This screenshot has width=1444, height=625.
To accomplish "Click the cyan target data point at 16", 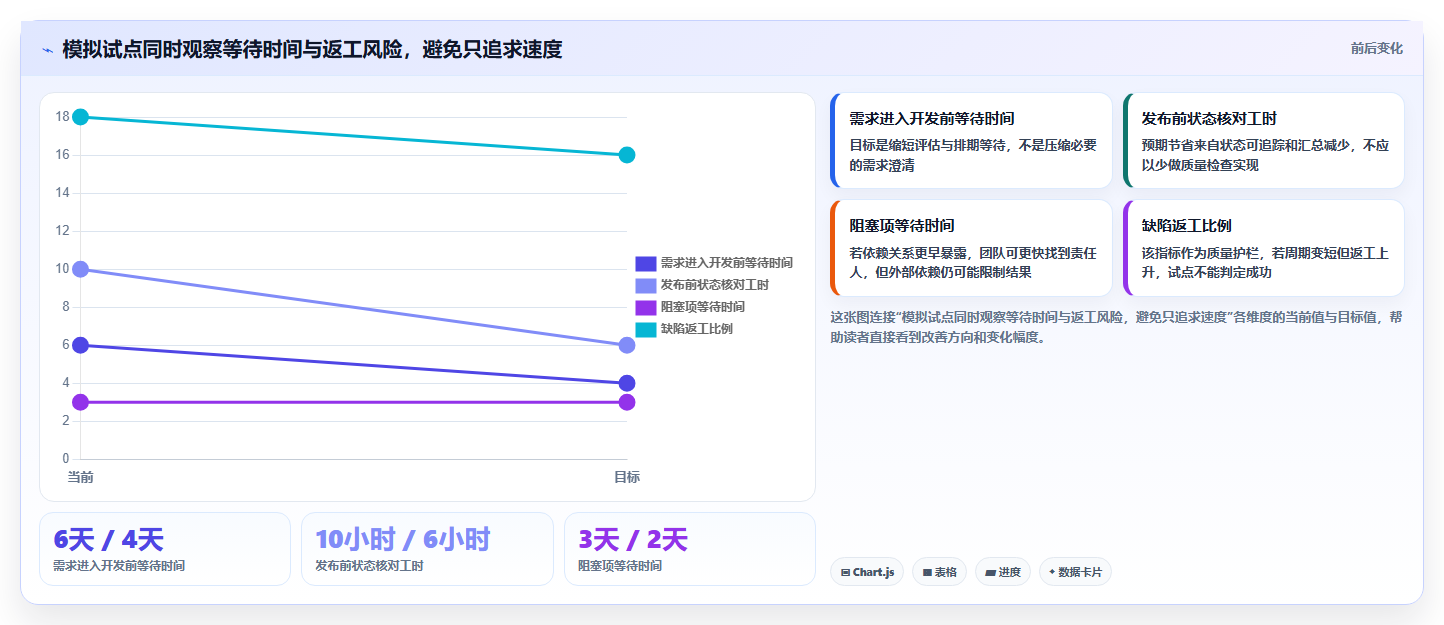I will [627, 155].
